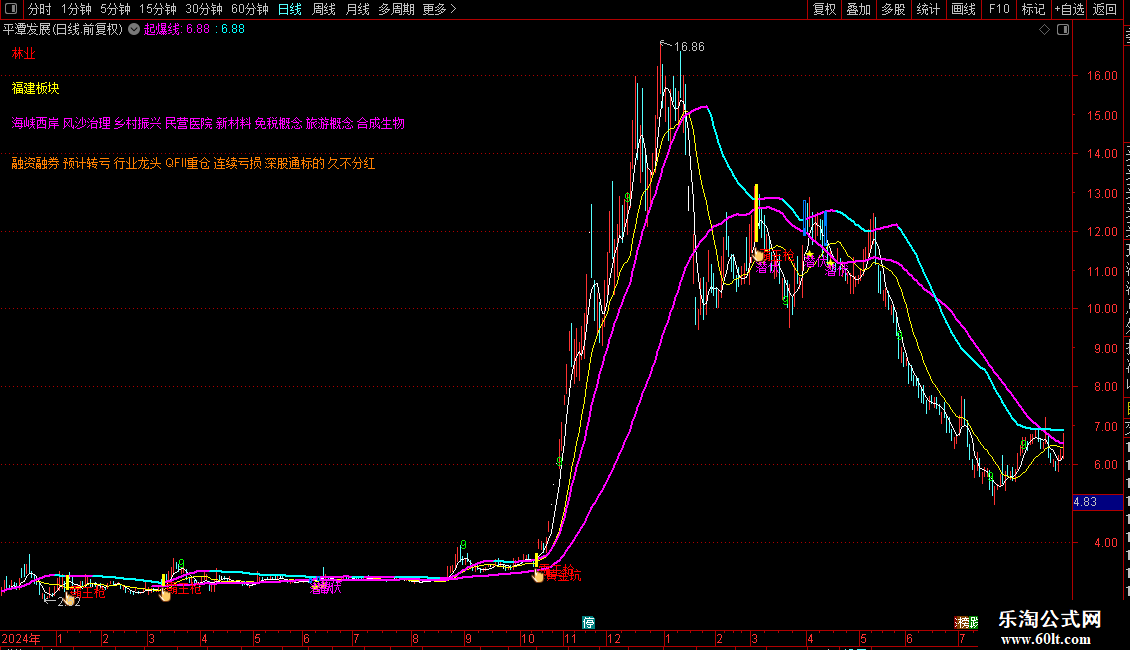1130x650 pixels.
Task: Click the 9.00 price axis label
Action: (1106, 349)
